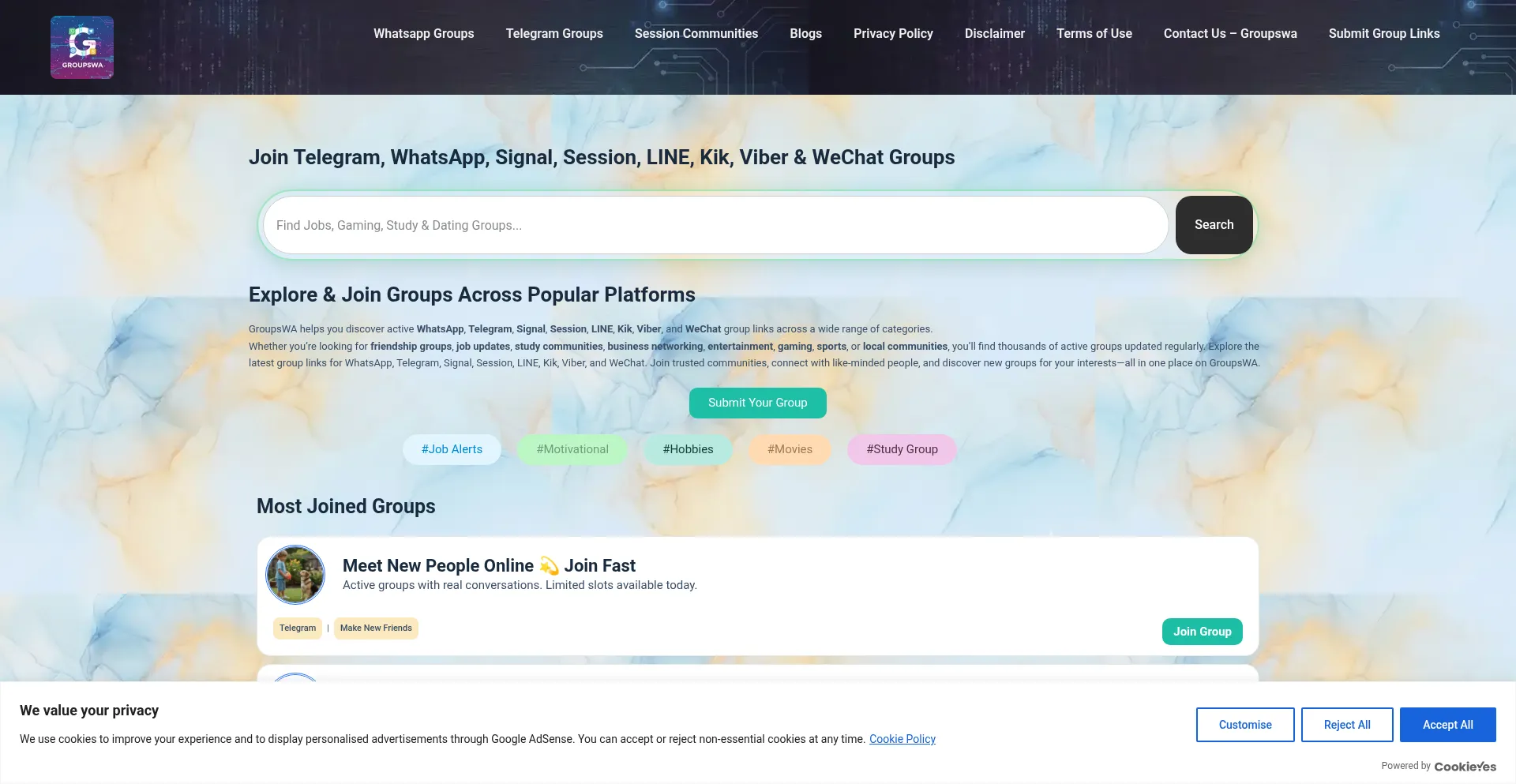The width and height of the screenshot is (1516, 784).
Task: Click the black Search button
Action: point(1214,225)
